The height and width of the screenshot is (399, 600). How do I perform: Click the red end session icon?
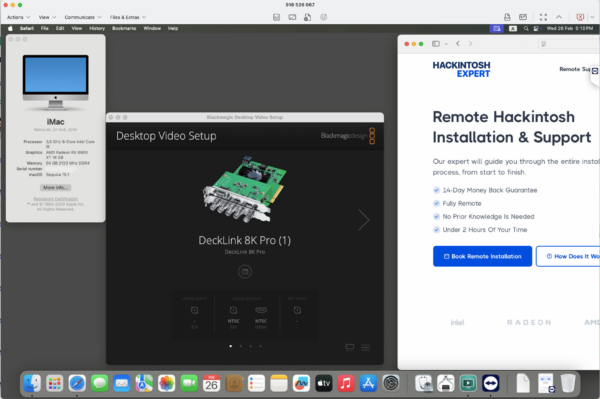(580, 17)
